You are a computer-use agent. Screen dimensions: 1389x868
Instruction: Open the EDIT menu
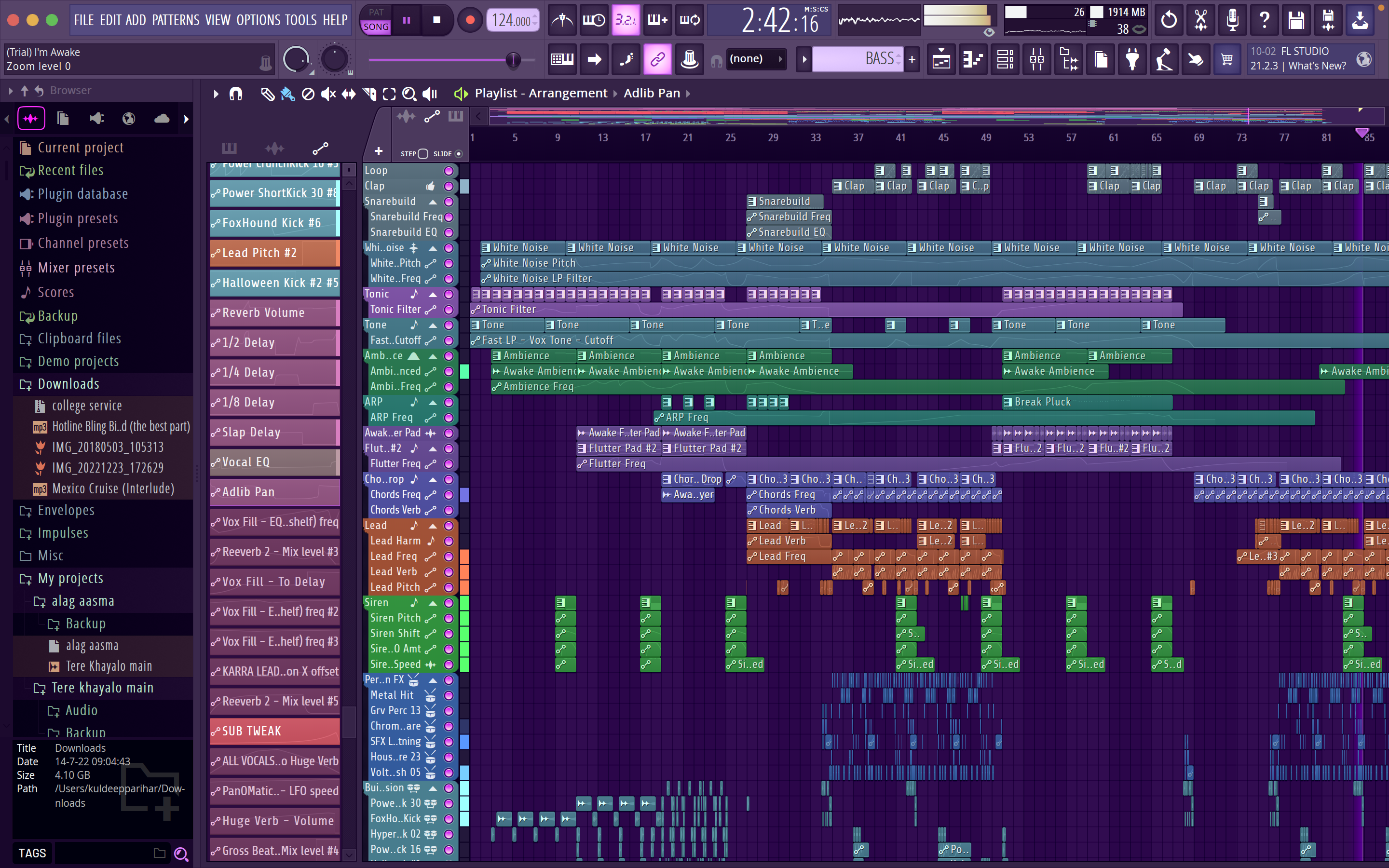tap(110, 21)
